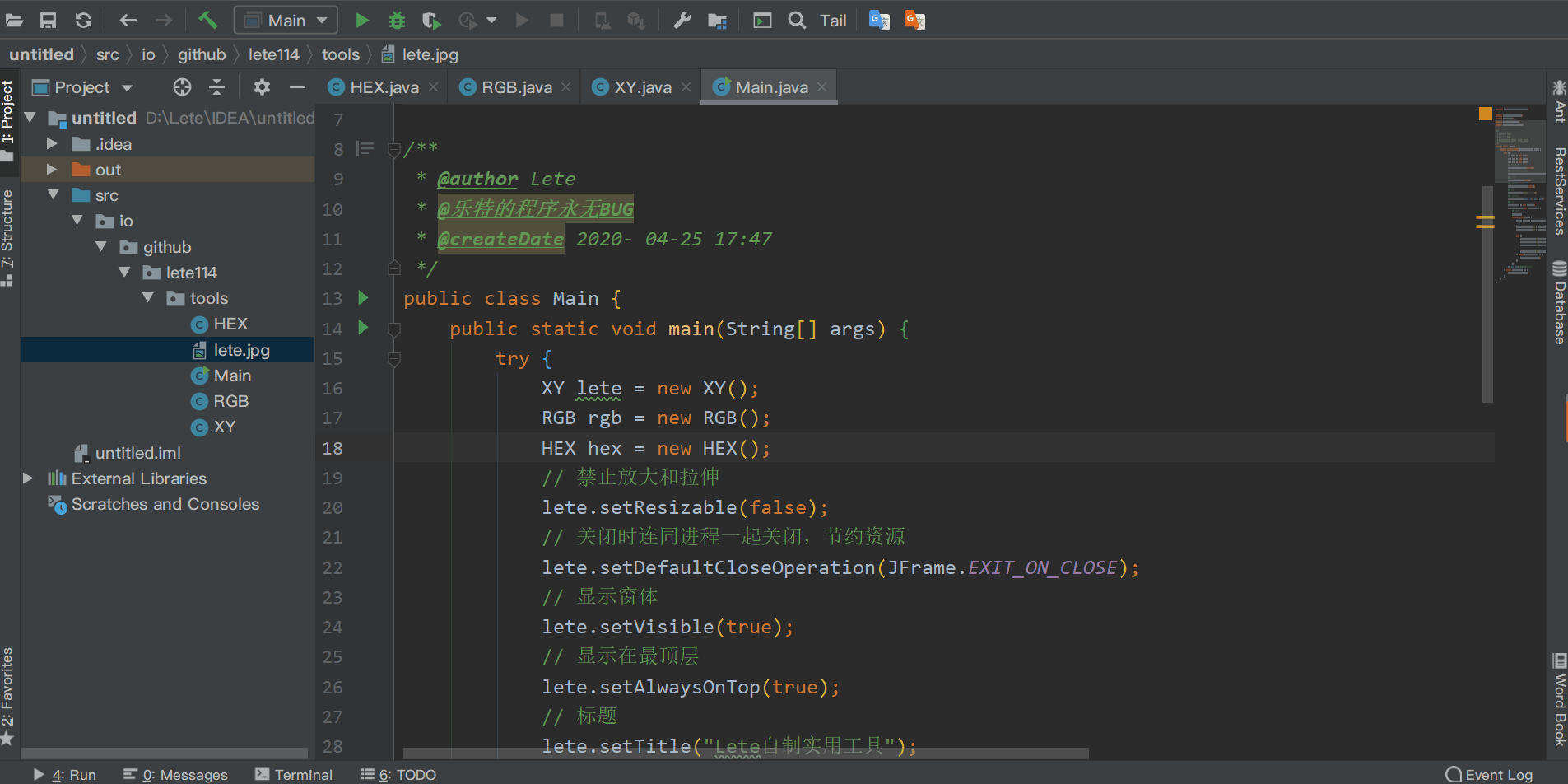Click the Save All floppy disk icon
1568x784 pixels.
tap(49, 20)
